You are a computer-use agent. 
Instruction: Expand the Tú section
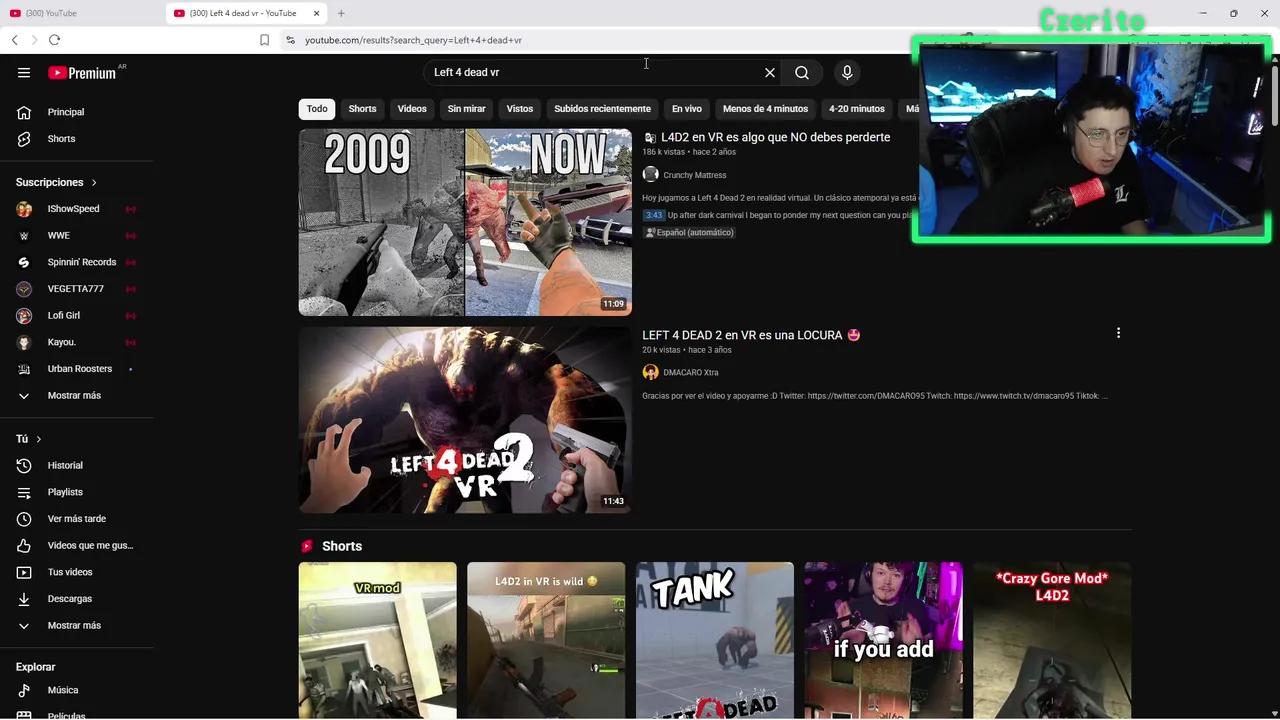29,439
